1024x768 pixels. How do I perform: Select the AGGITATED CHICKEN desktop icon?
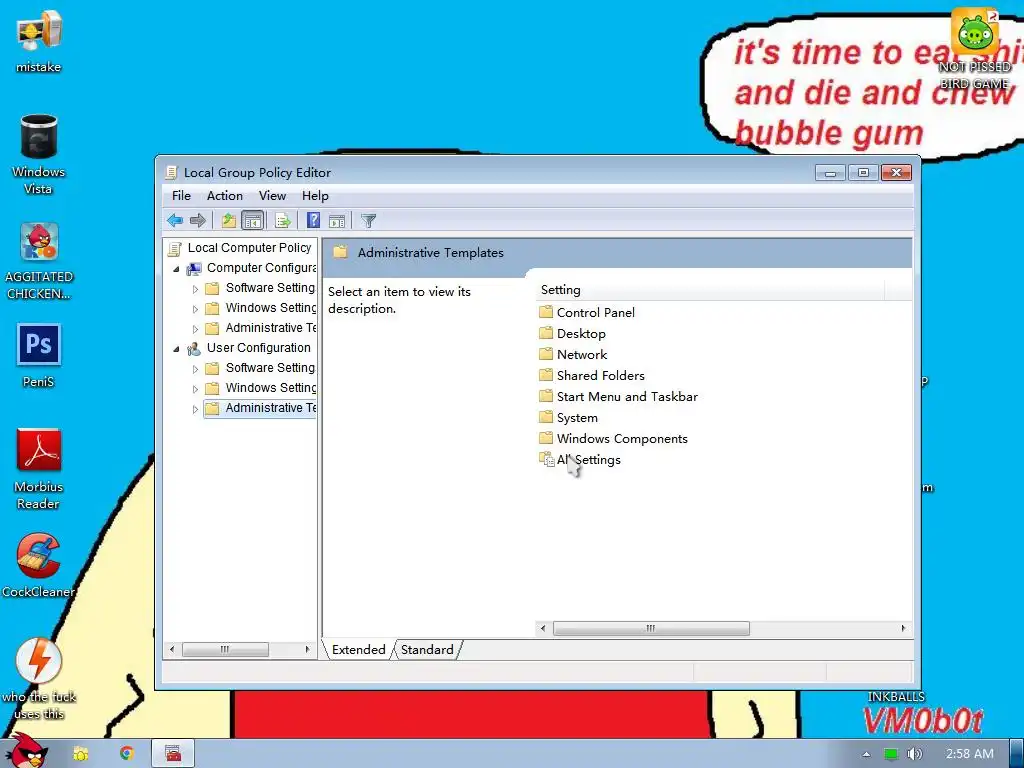pyautogui.click(x=39, y=261)
